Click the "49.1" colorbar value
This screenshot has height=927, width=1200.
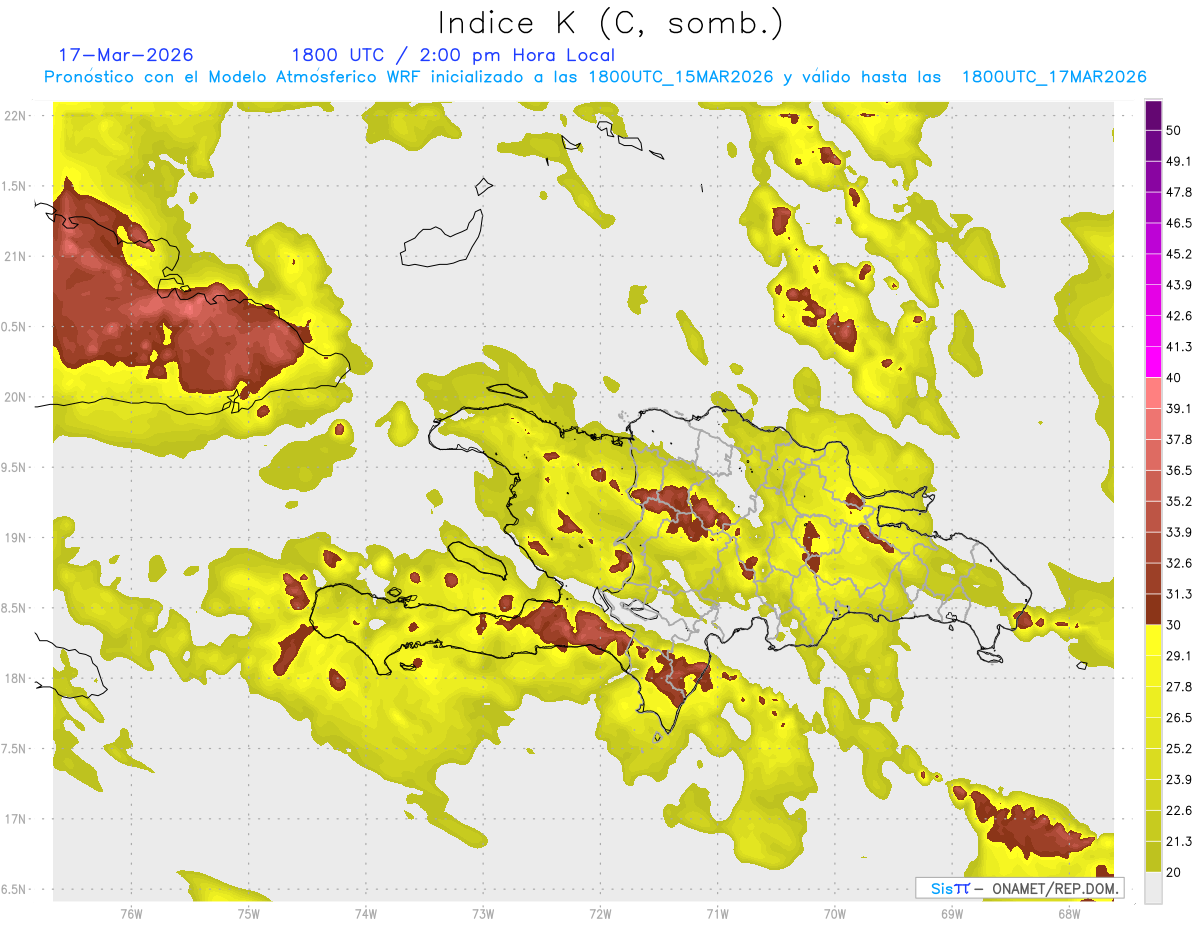1179,161
